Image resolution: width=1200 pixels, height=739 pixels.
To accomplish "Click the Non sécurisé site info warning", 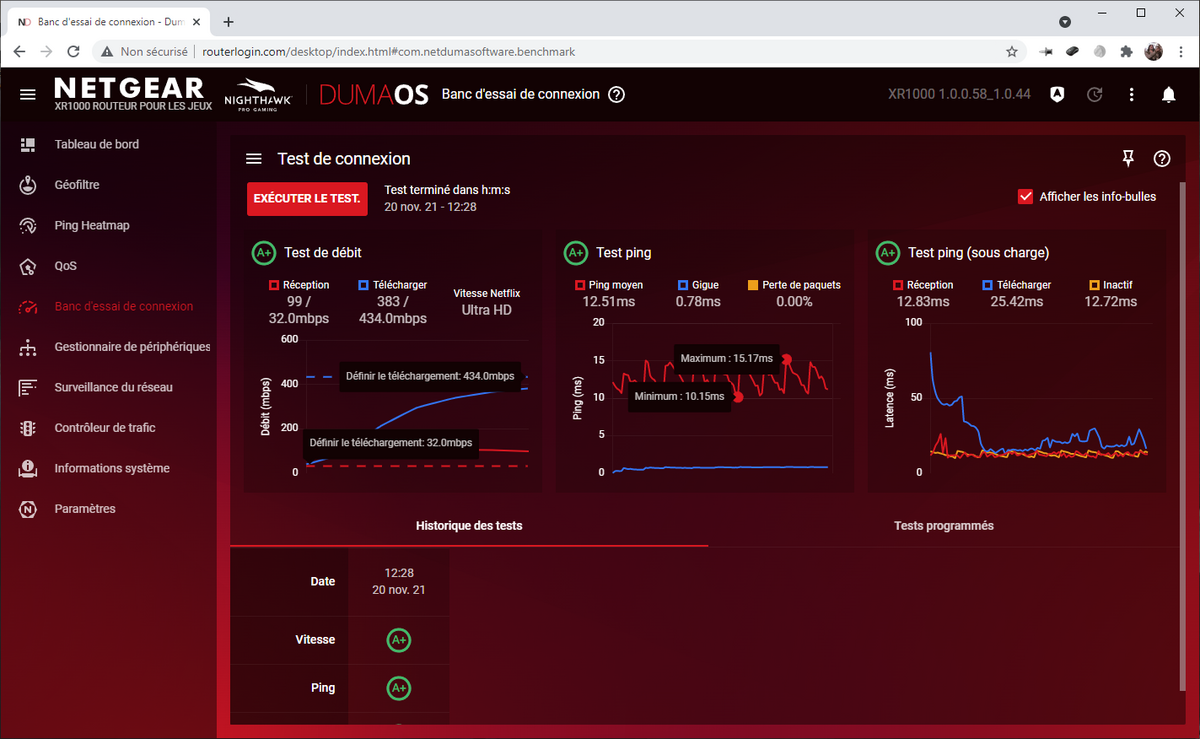I will tap(145, 51).
